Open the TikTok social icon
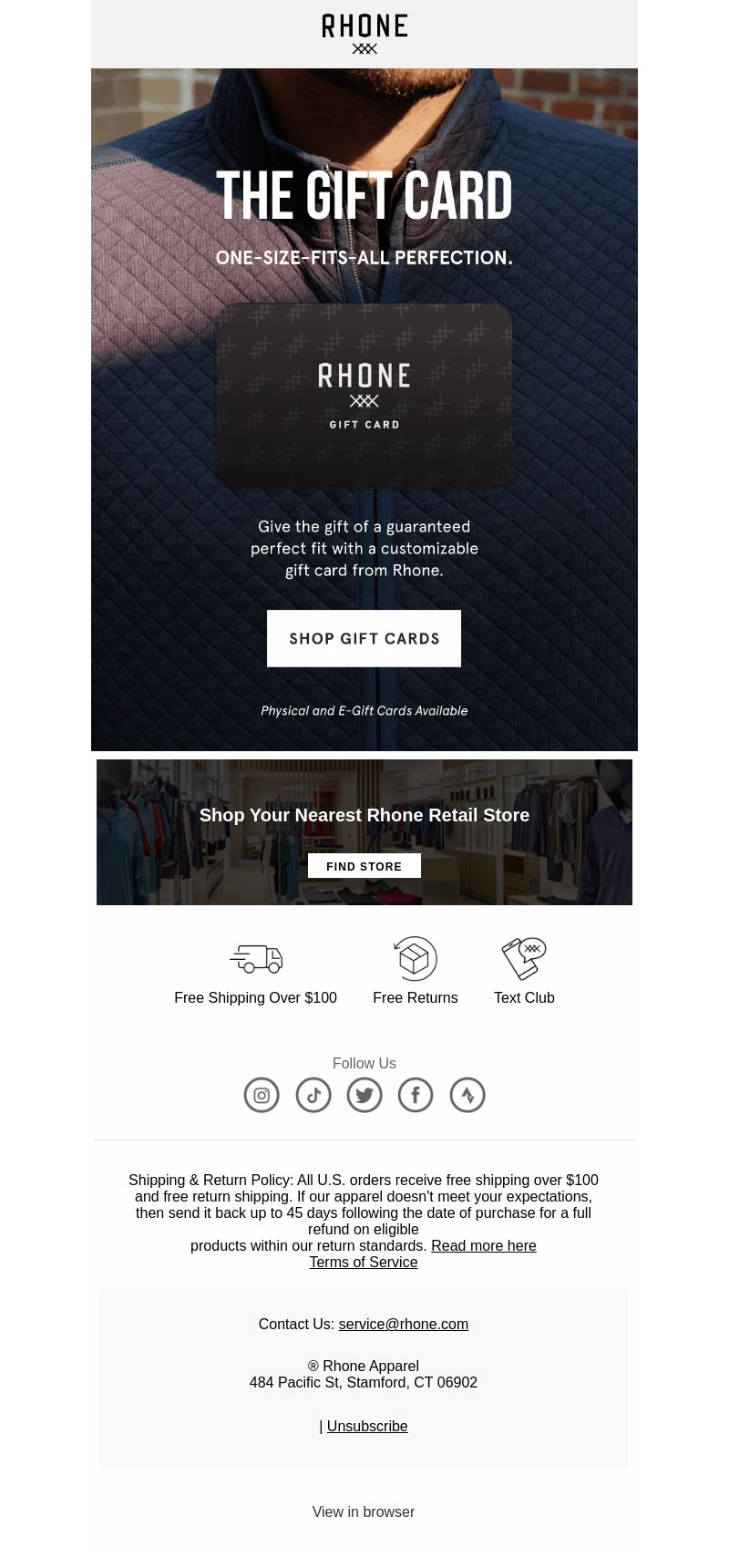The width and height of the screenshot is (729, 1568). (x=313, y=1095)
